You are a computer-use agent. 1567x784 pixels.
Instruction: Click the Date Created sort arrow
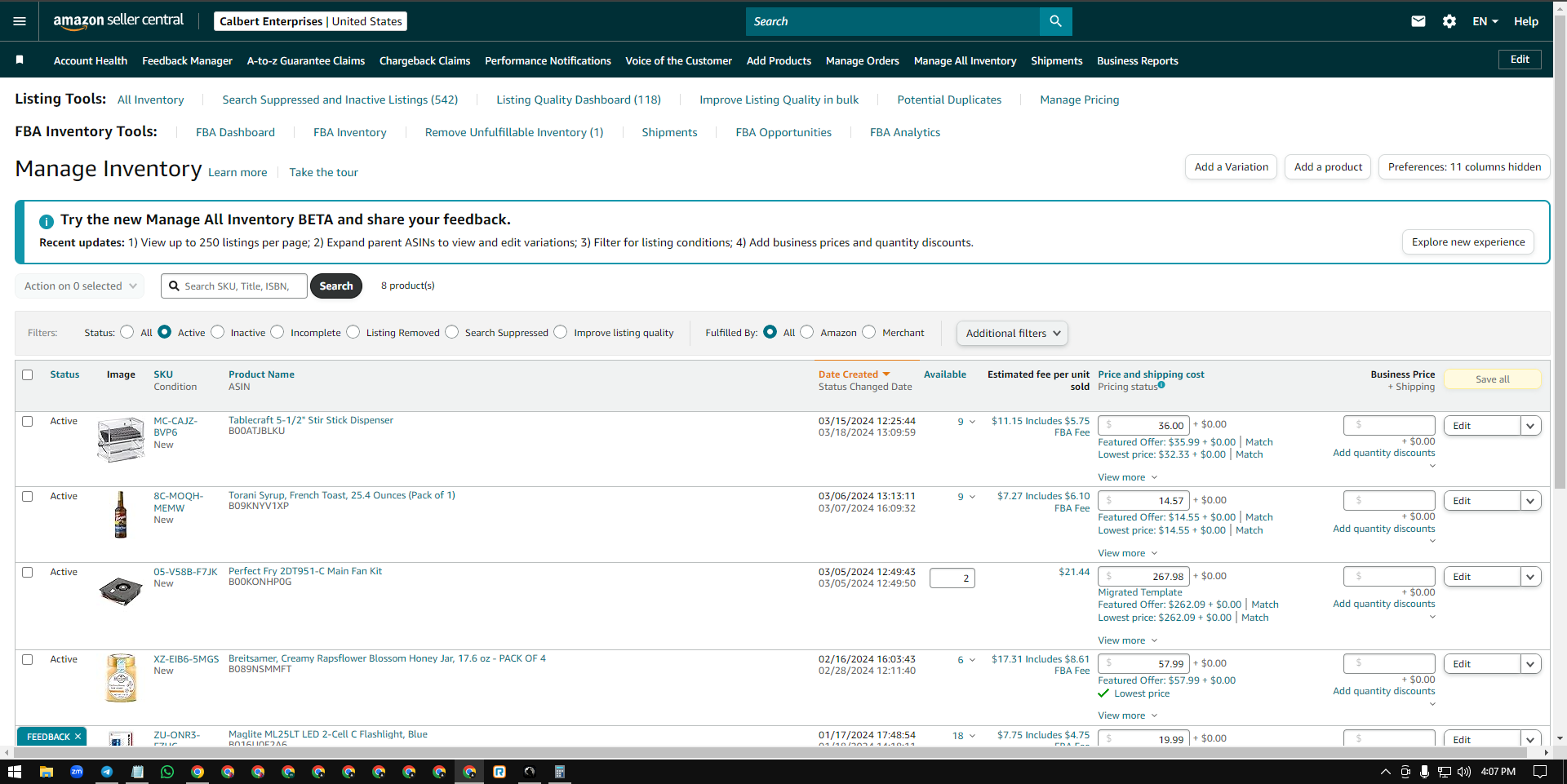click(886, 374)
